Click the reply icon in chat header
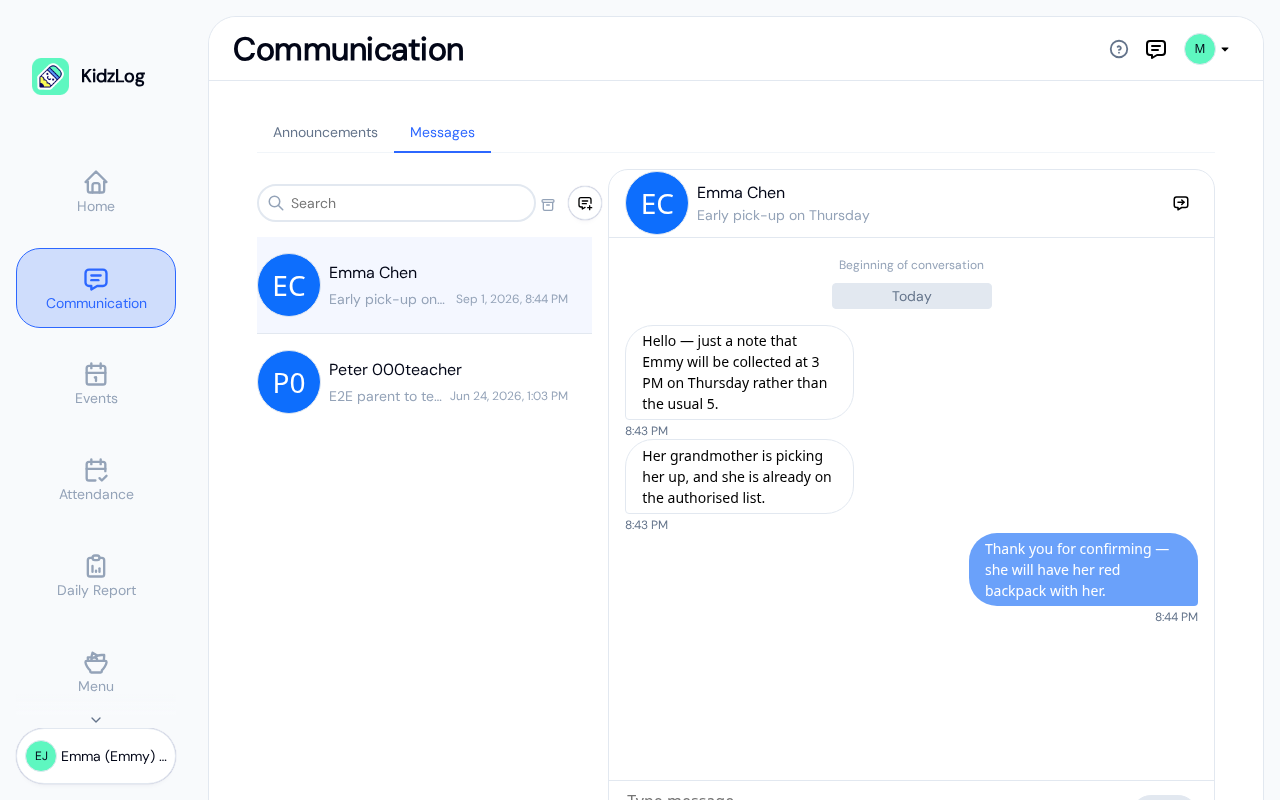The height and width of the screenshot is (800, 1280). pyautogui.click(x=1181, y=203)
